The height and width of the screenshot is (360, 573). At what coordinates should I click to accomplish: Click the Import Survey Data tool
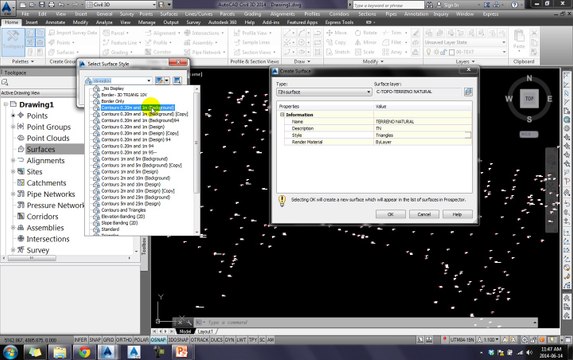point(73,33)
